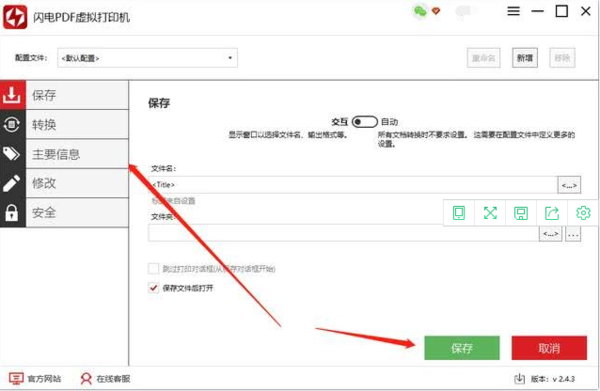
Task: Minimize the PDF printer window
Action: point(537,11)
